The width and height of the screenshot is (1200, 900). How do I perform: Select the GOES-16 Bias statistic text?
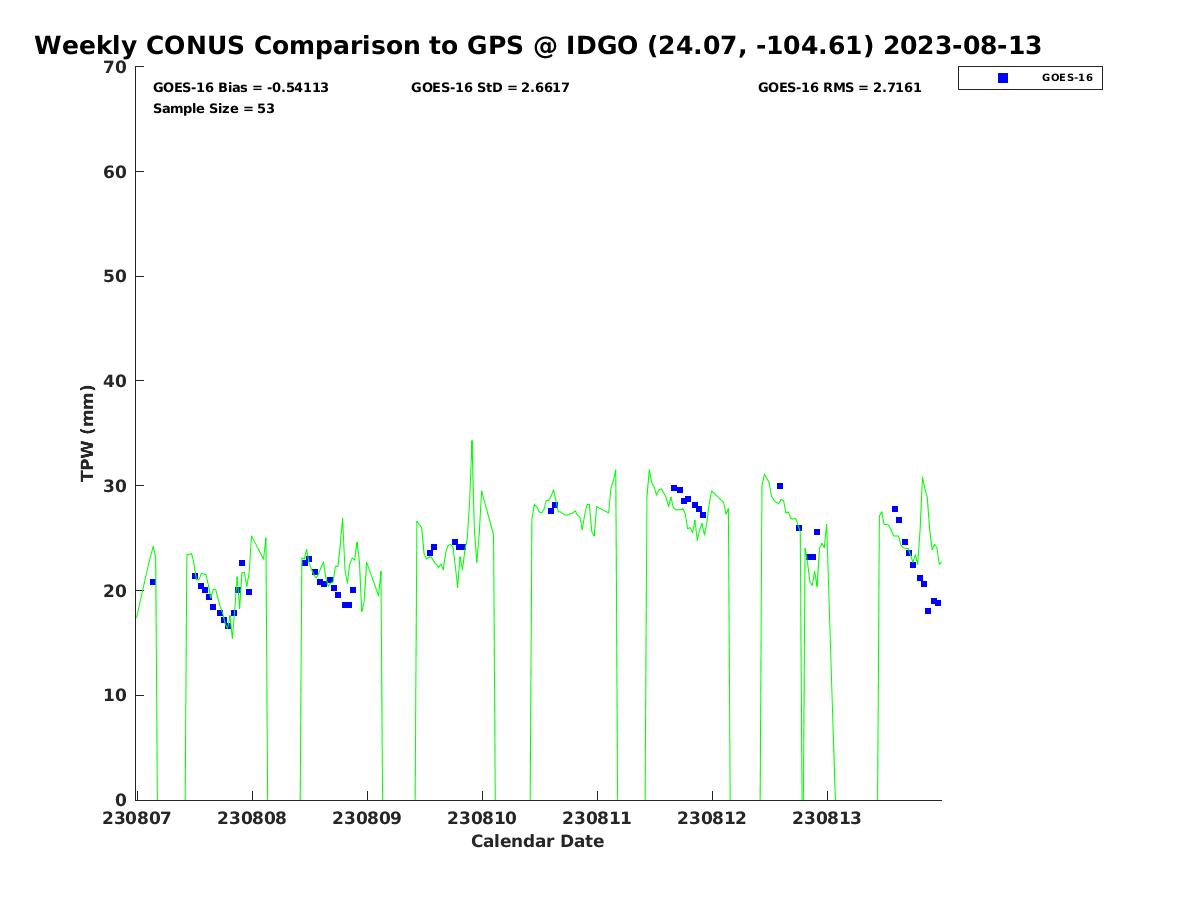240,88
